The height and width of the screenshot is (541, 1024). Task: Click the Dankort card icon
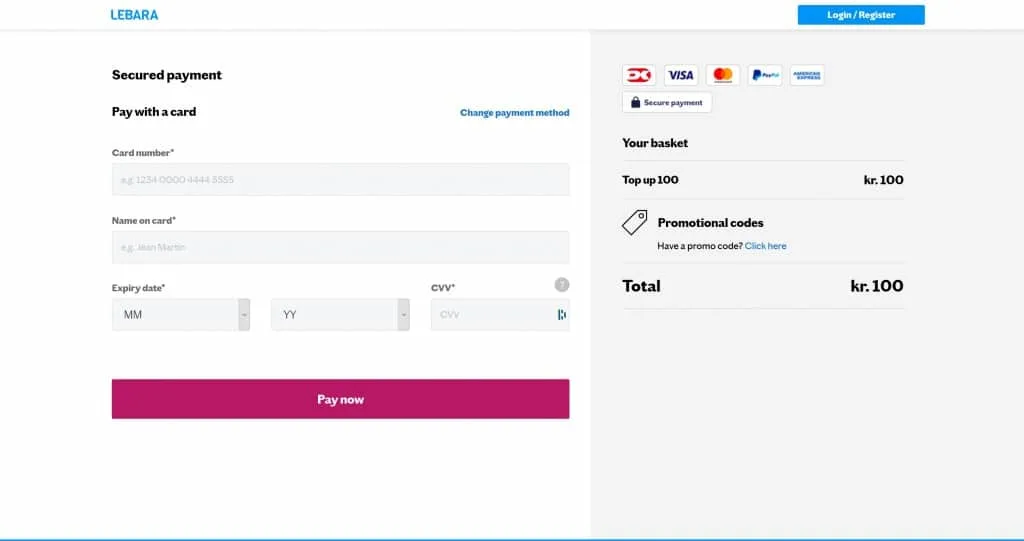pyautogui.click(x=639, y=75)
